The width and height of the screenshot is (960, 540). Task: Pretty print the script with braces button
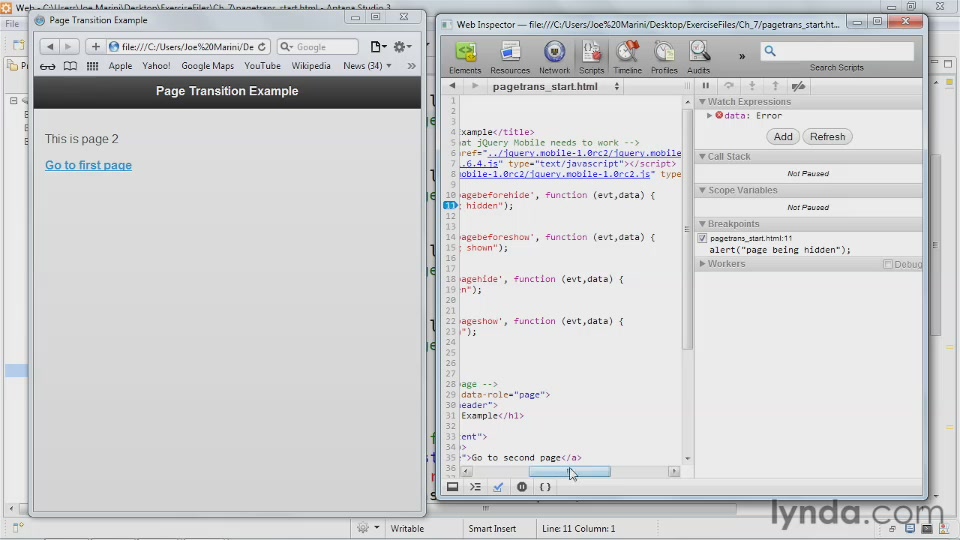(545, 487)
